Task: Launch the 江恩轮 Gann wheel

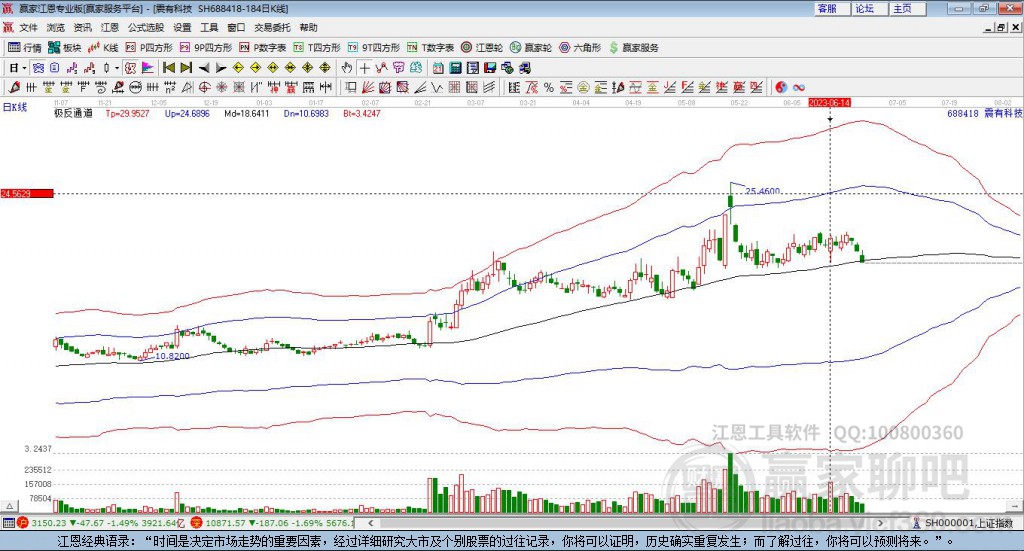Action: pos(482,48)
